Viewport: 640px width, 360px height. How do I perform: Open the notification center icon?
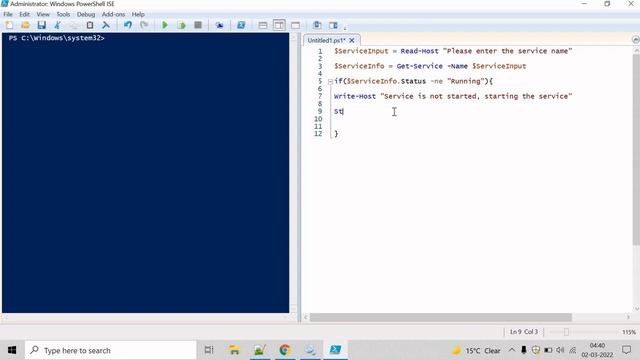[627, 350]
